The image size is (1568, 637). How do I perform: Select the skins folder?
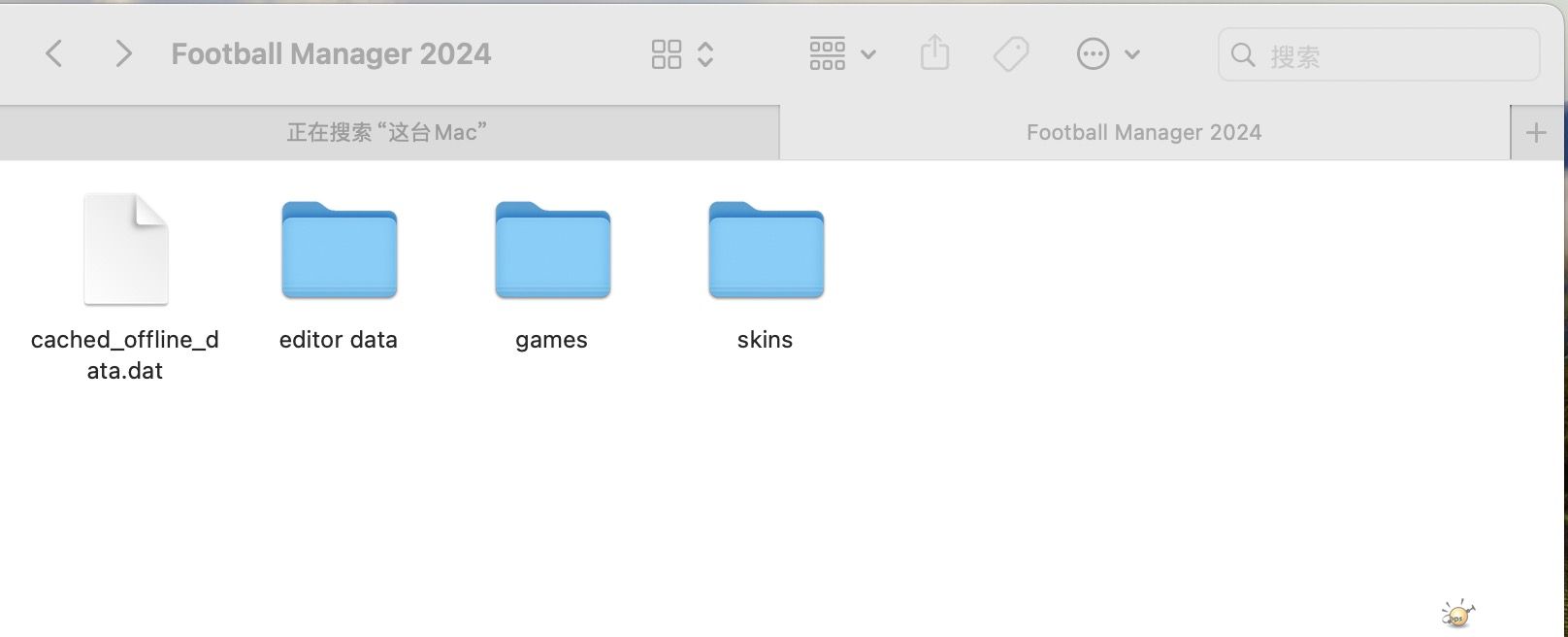point(766,250)
